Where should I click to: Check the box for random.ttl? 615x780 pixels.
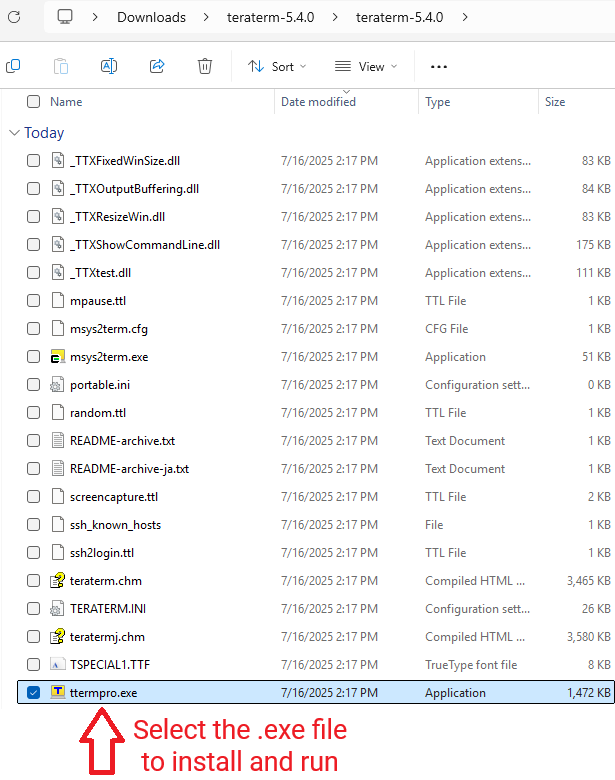[33, 413]
